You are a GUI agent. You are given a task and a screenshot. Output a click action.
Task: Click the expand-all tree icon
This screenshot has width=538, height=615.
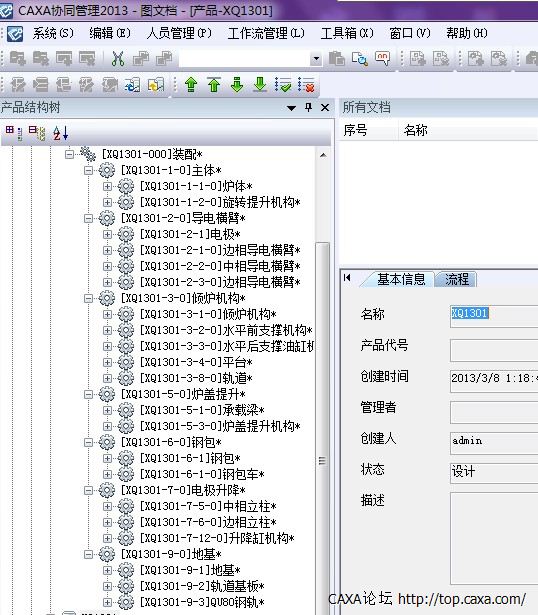(x=14, y=133)
